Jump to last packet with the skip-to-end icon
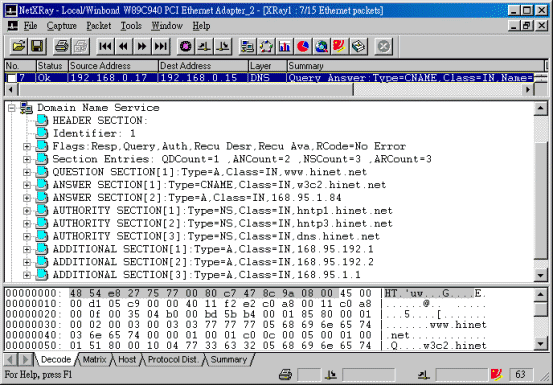Image resolution: width=553 pixels, height=385 pixels. [161, 46]
